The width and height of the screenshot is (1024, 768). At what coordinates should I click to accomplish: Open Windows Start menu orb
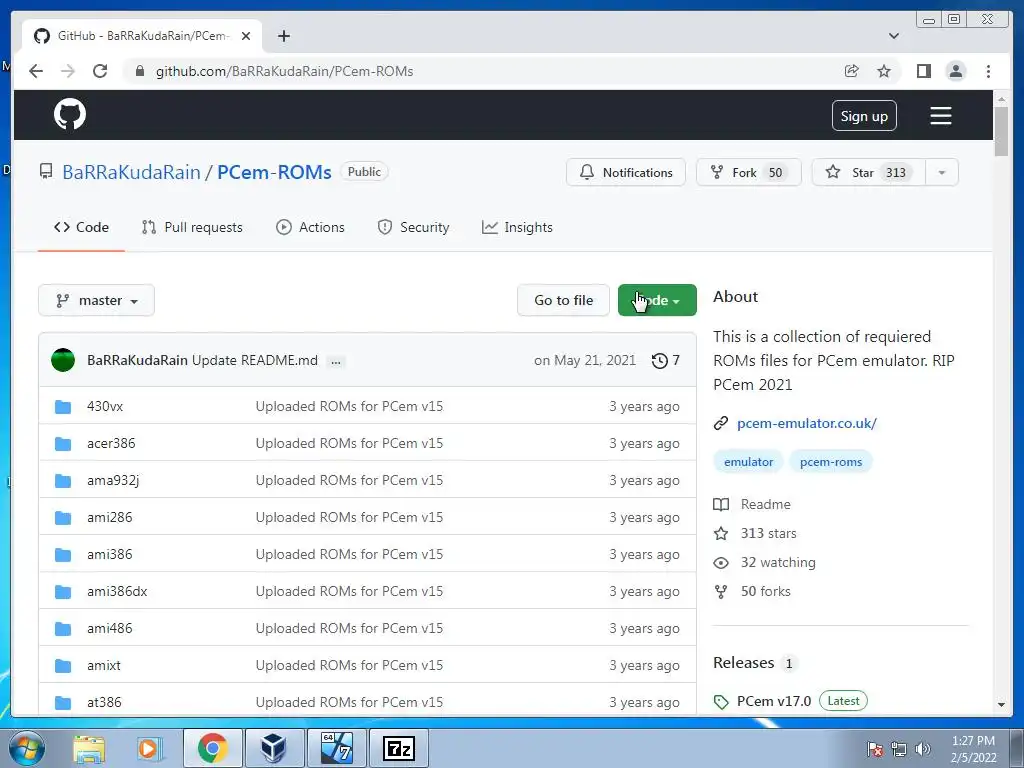27,748
